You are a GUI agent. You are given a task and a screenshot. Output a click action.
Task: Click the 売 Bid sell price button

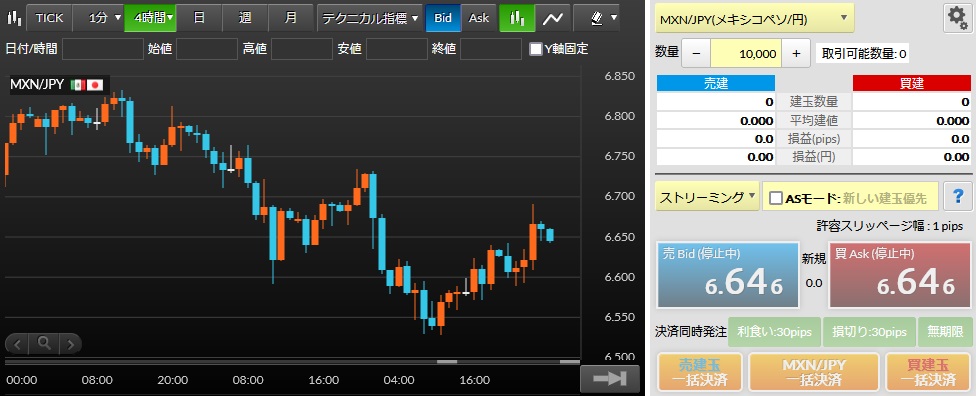point(728,275)
